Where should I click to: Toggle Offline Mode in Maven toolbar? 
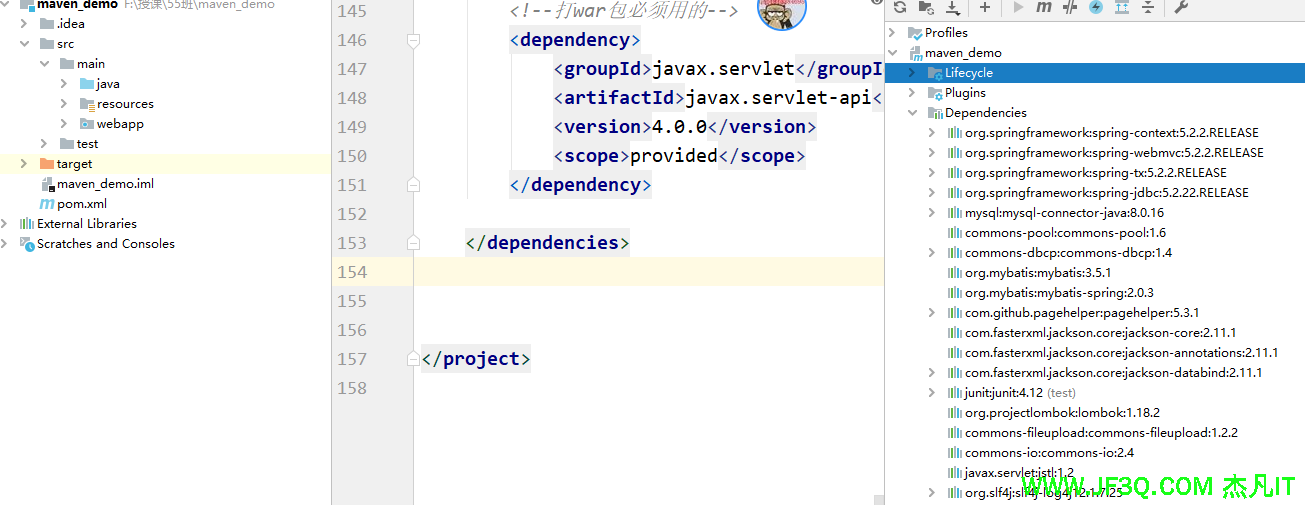tap(1070, 8)
